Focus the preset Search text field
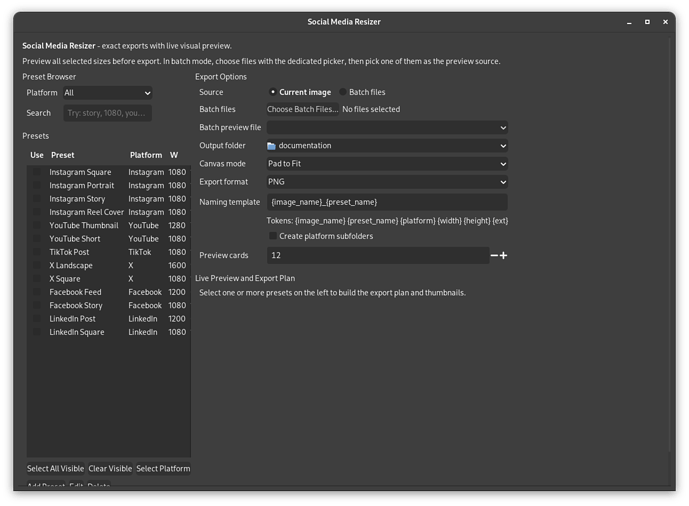Screen dimensions: 689x506 [107, 113]
